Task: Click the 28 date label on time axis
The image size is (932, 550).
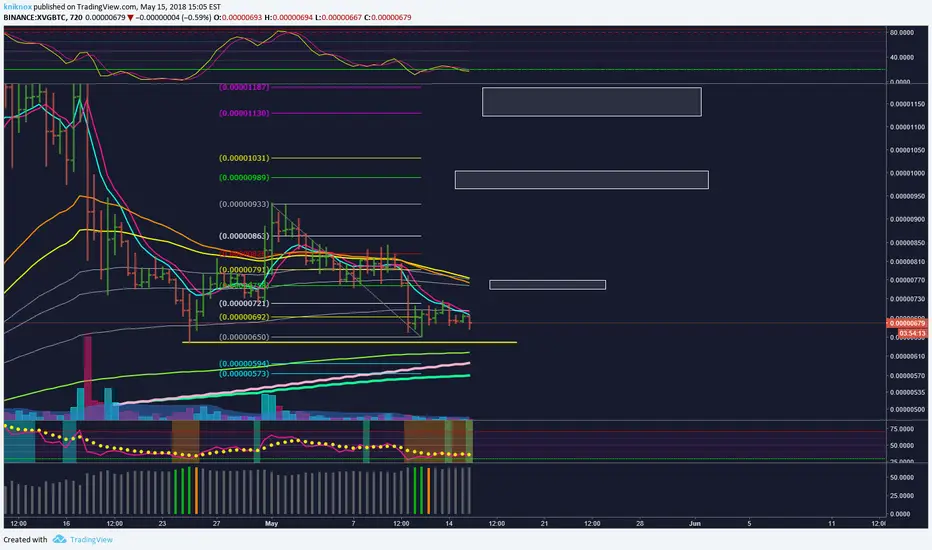Action: pyautogui.click(x=640, y=523)
